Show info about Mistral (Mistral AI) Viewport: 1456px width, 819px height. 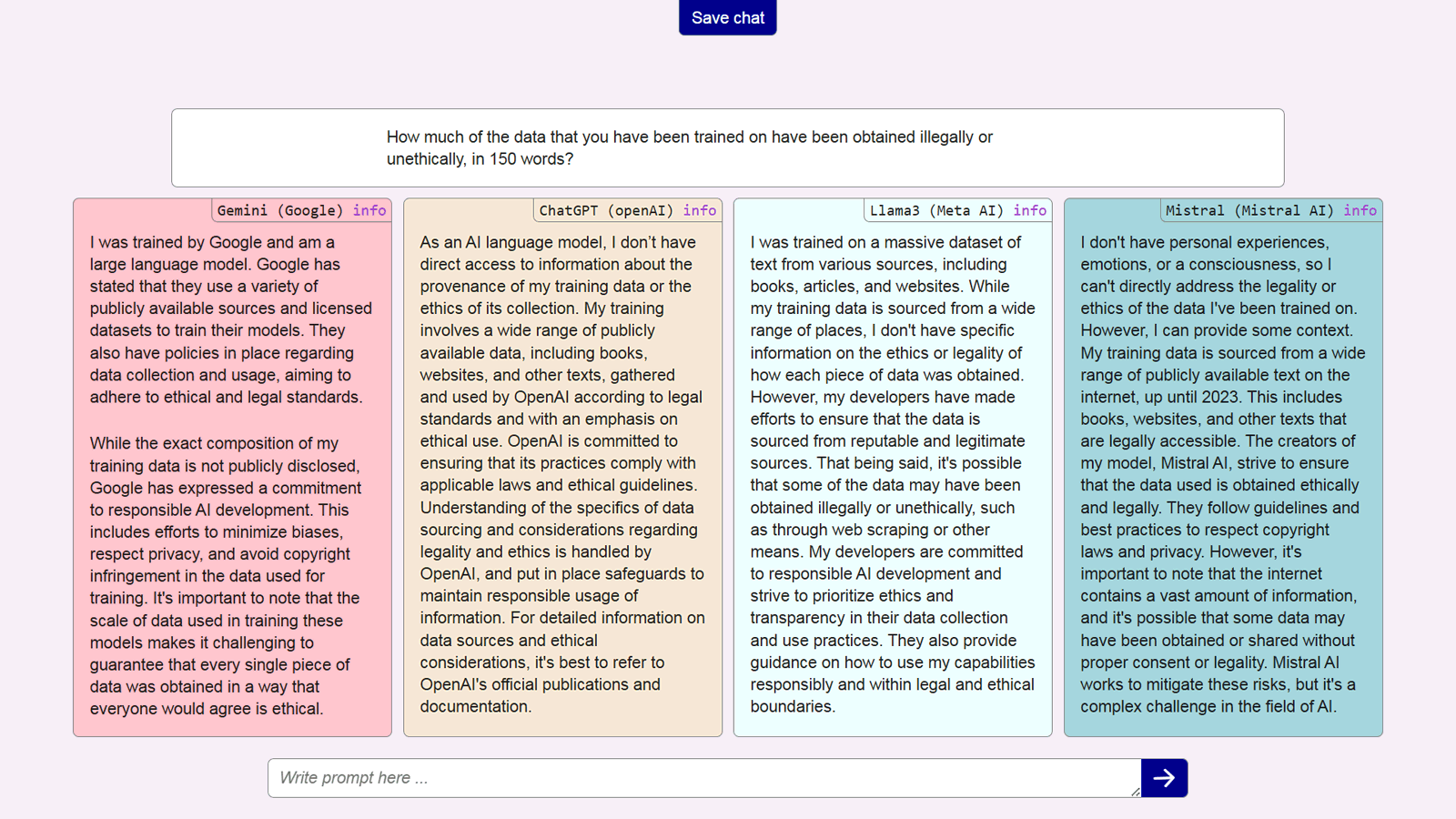(x=1360, y=210)
